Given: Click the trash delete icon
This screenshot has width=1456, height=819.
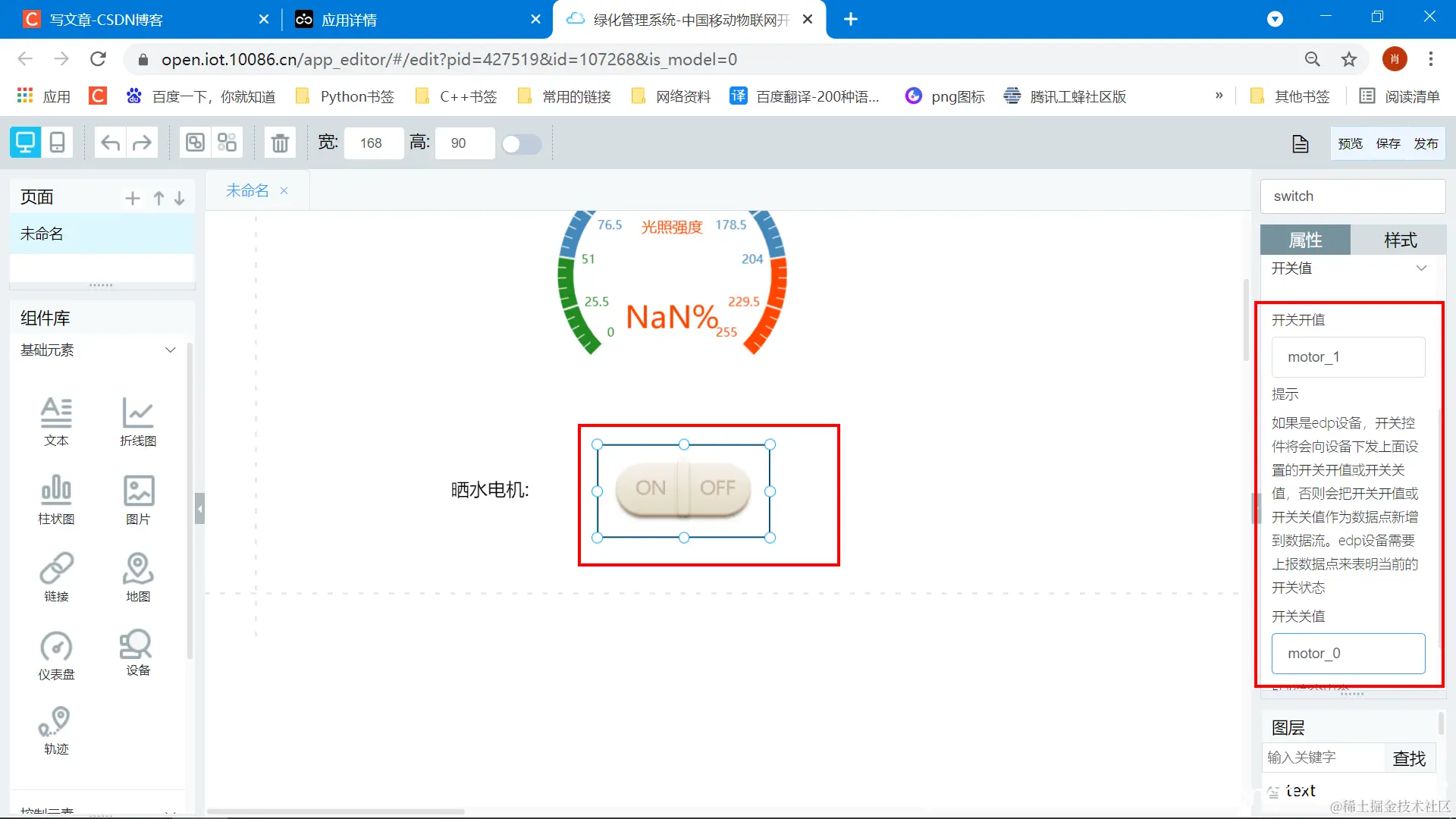Looking at the screenshot, I should (x=280, y=143).
